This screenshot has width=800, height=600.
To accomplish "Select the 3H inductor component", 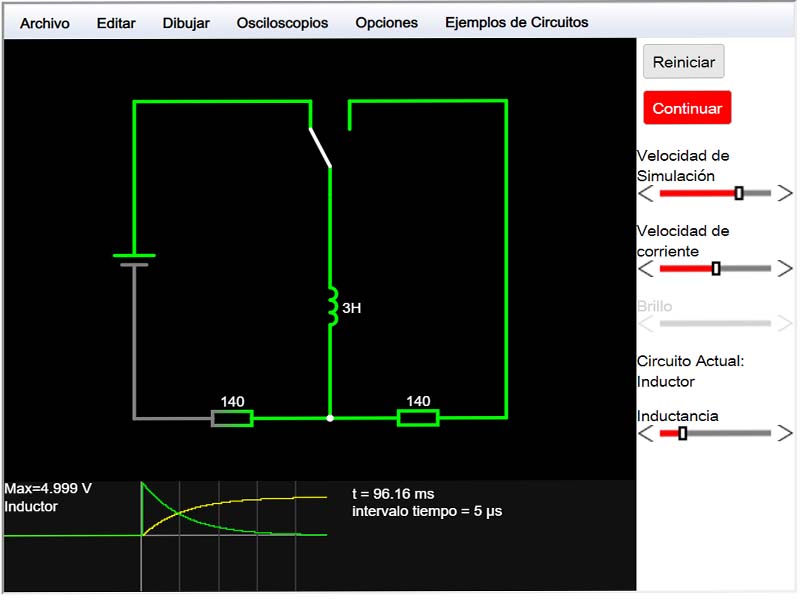I will point(332,307).
